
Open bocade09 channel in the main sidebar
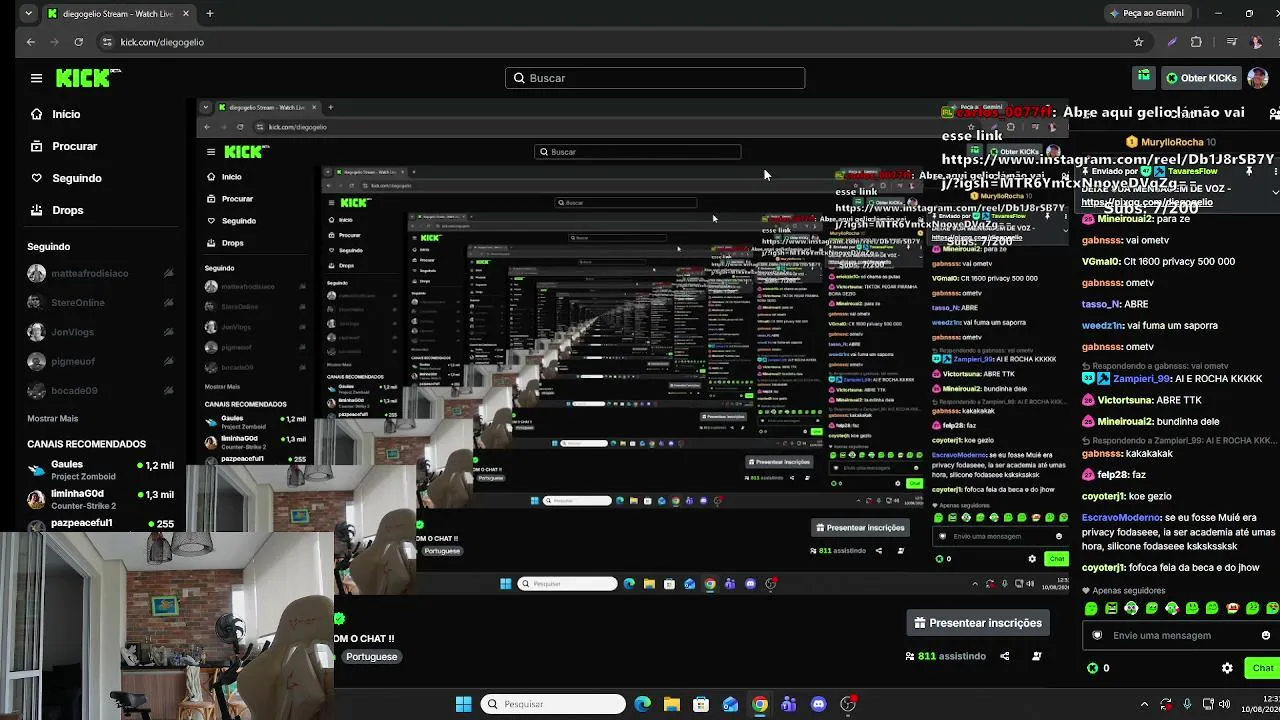[101, 391]
